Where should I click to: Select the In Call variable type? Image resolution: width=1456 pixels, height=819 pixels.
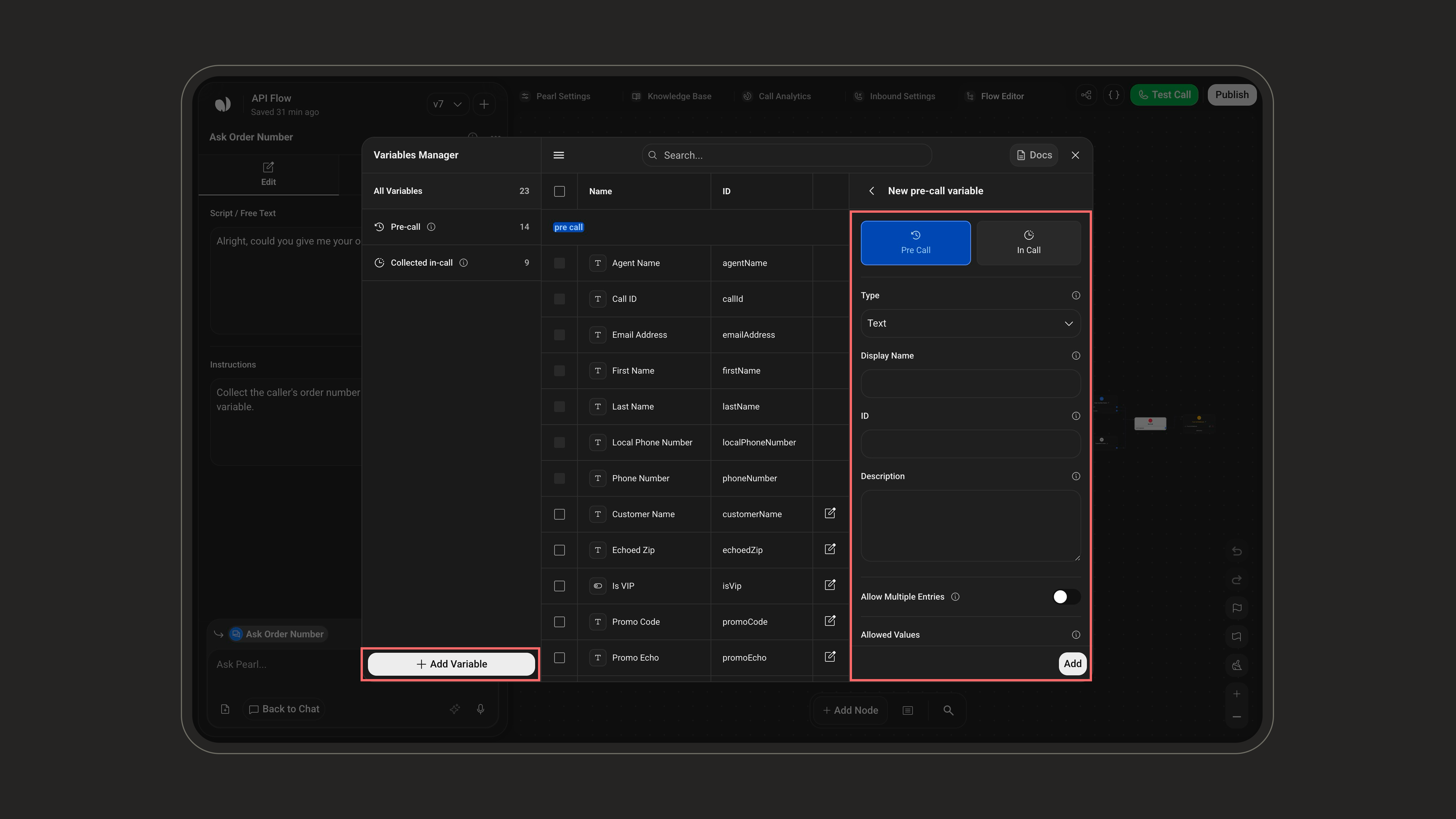[x=1028, y=243]
